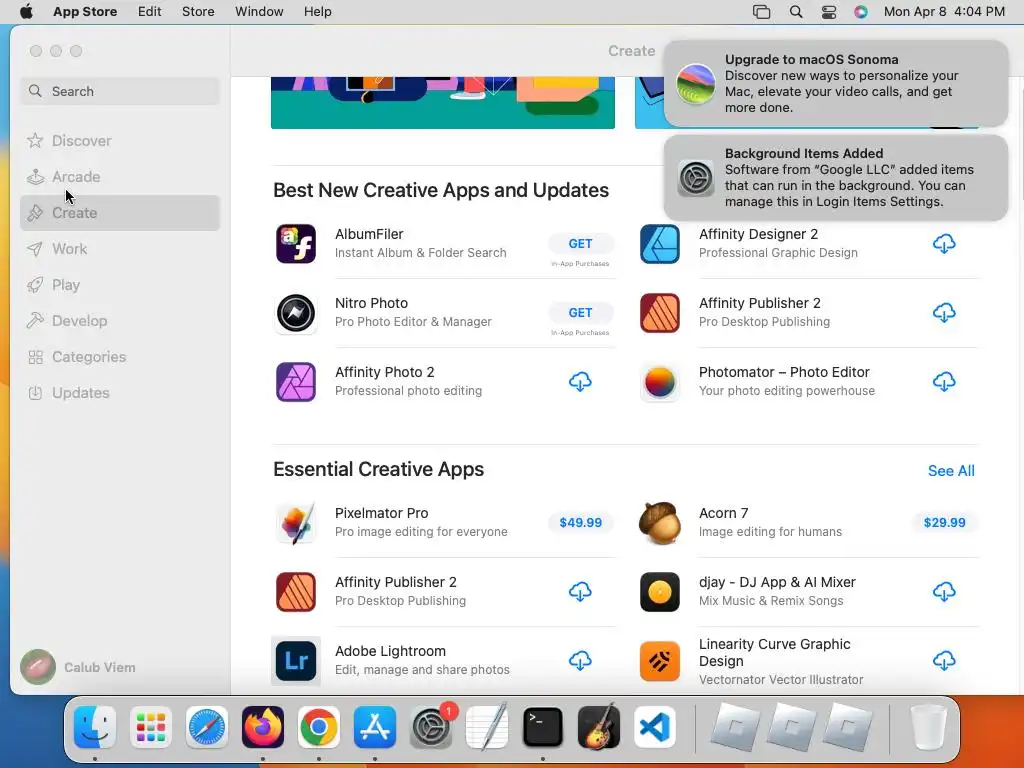
Task: Open the Pixelmator Pro app icon
Action: pos(296,522)
